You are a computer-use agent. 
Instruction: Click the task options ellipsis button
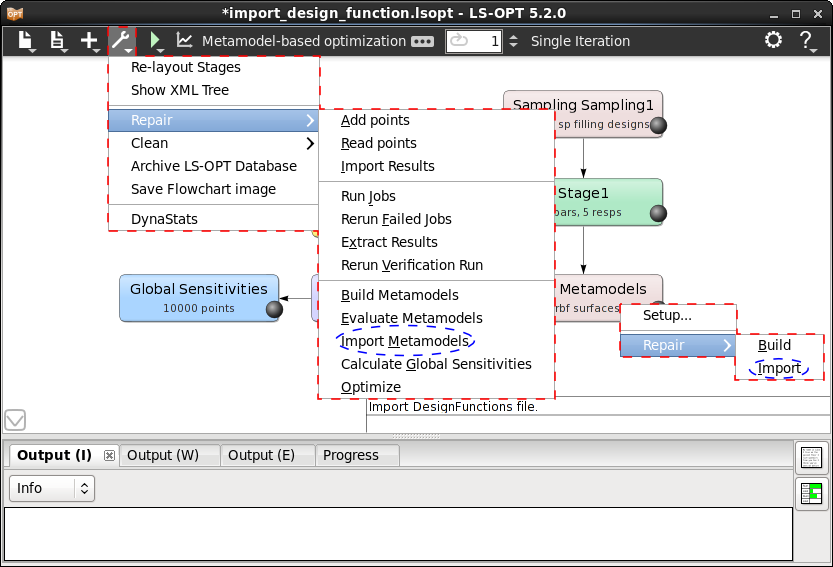(x=422, y=41)
